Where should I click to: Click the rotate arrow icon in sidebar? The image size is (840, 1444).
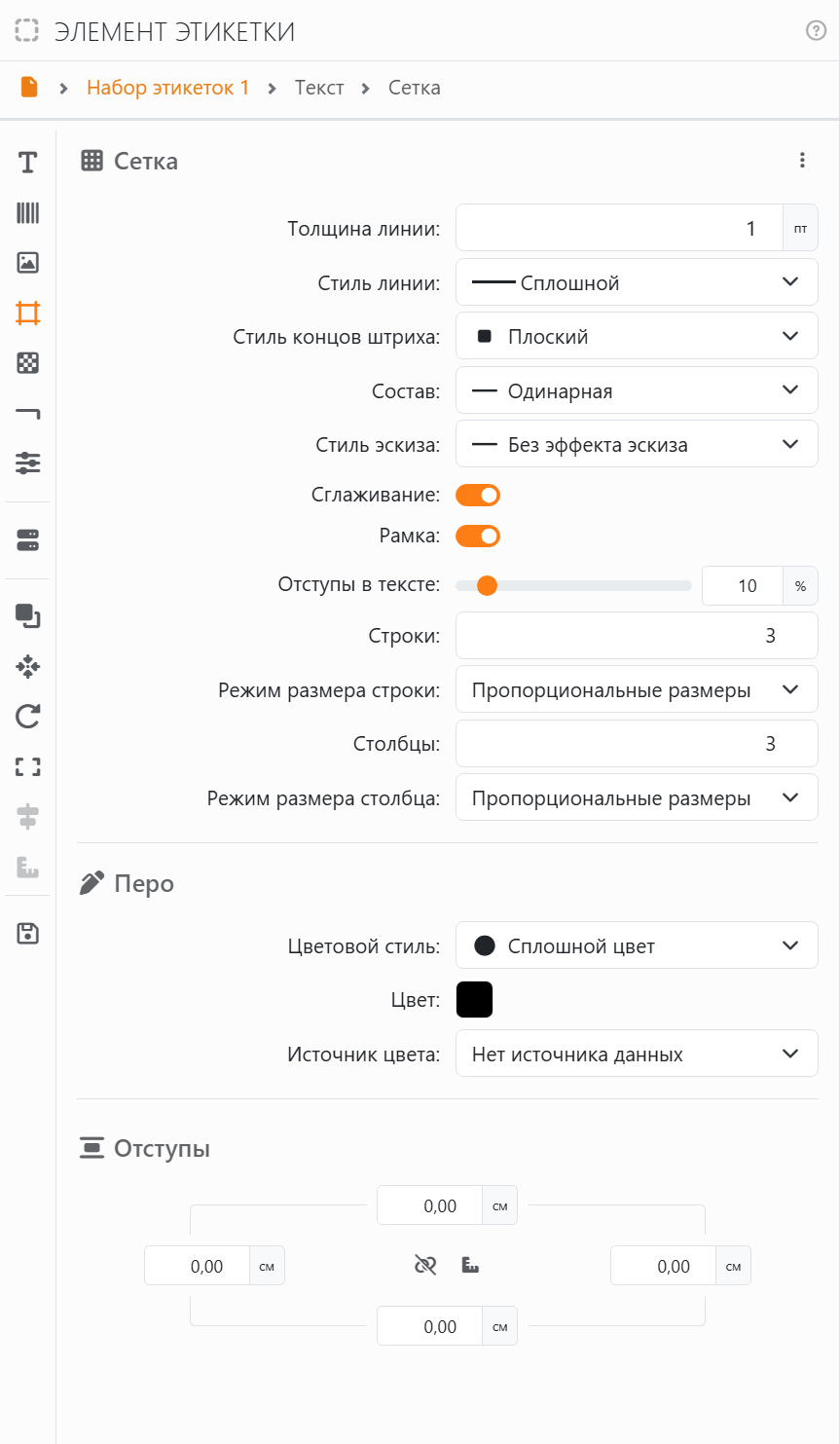[x=27, y=717]
